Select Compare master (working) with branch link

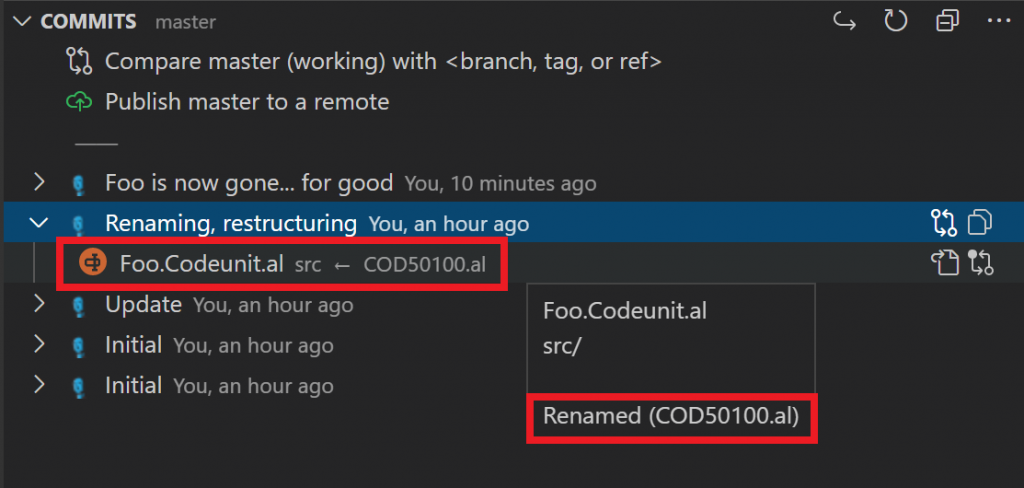click(383, 61)
